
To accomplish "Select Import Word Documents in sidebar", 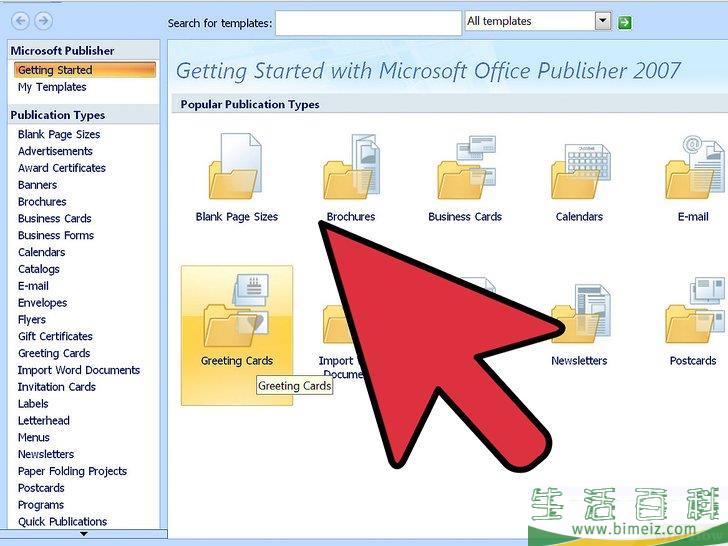I will click(79, 370).
